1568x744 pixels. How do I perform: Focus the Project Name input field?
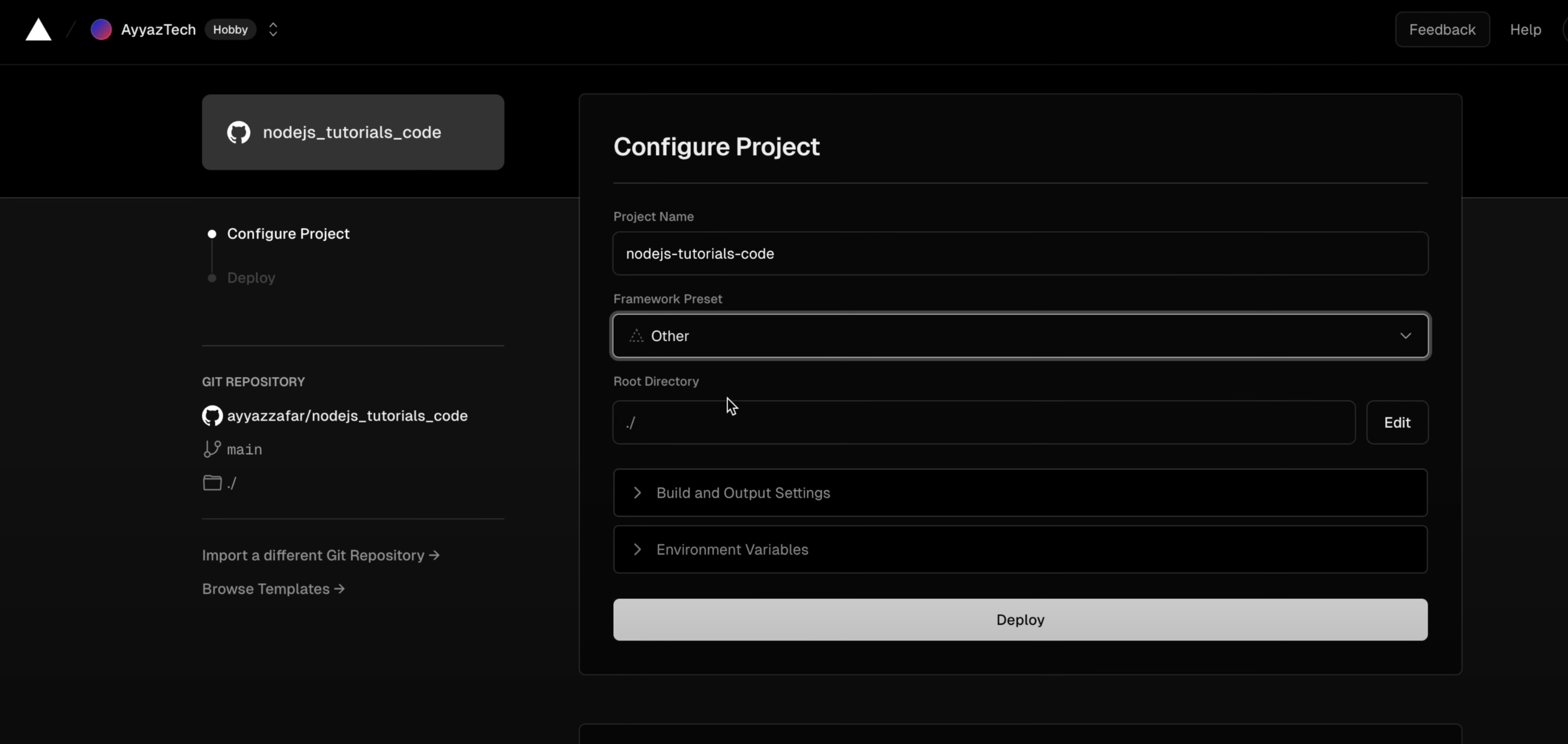coord(1020,253)
